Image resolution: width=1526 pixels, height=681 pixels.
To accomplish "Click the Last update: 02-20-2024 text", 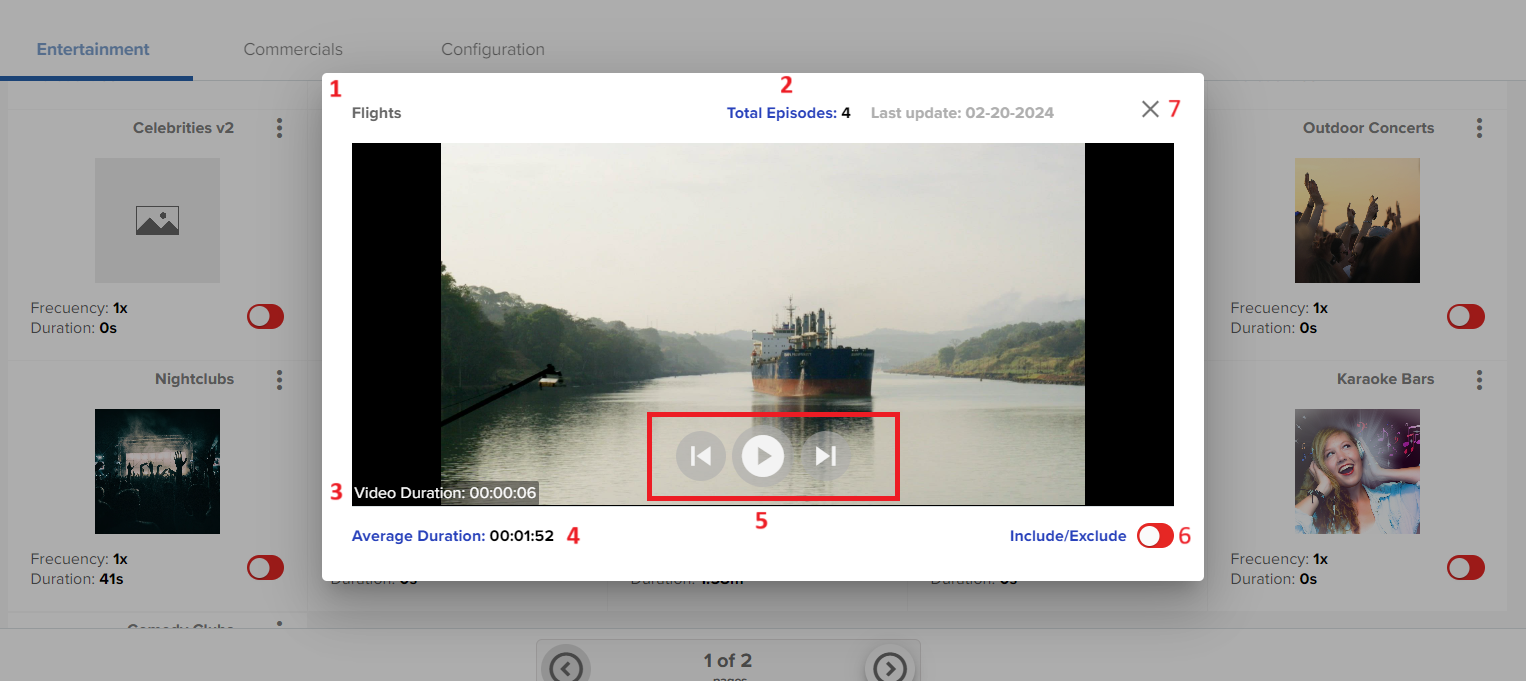I will click(962, 113).
